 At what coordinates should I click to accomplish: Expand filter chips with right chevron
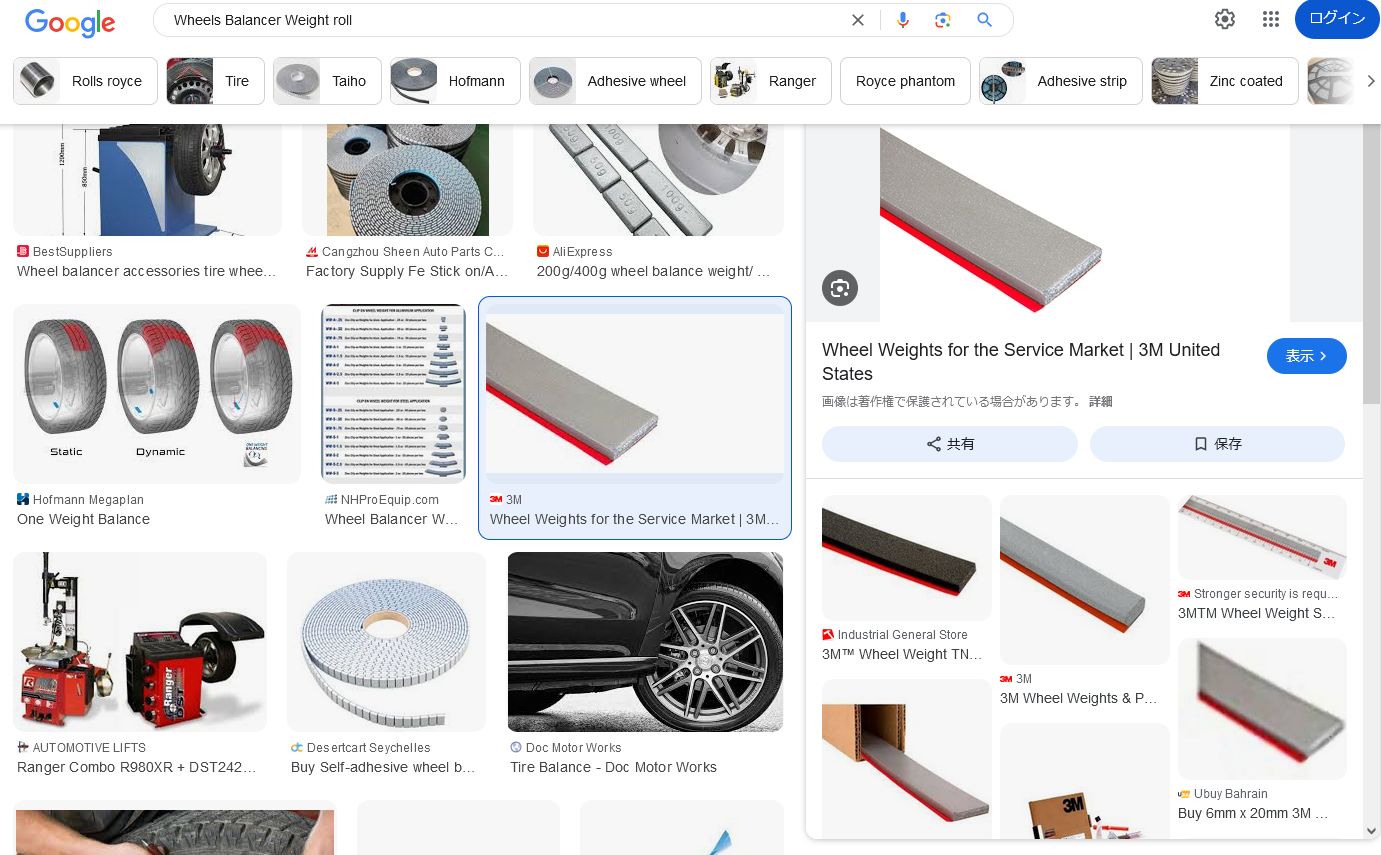[1370, 81]
